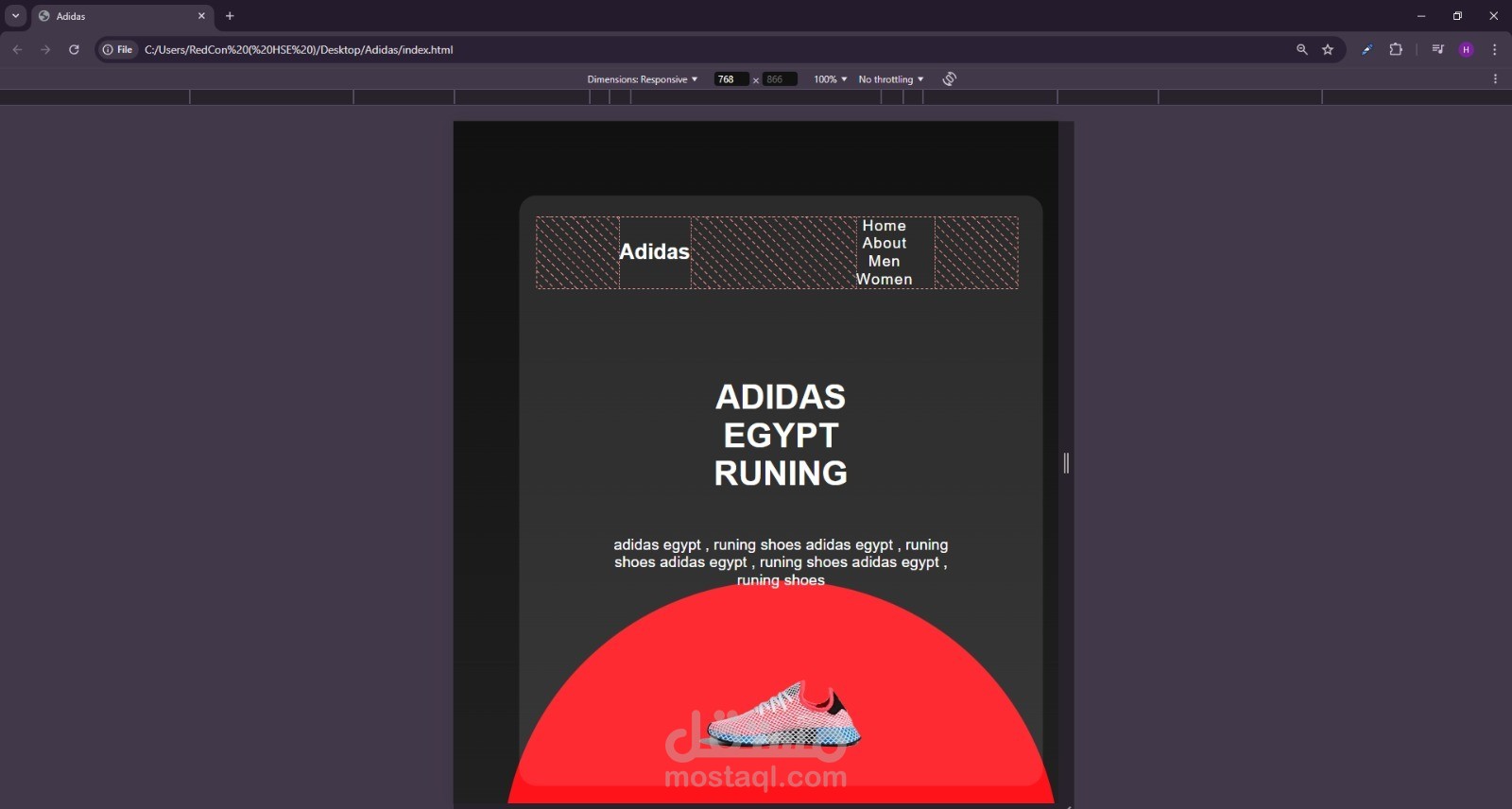Open the page zoom magnifier icon

(1302, 50)
